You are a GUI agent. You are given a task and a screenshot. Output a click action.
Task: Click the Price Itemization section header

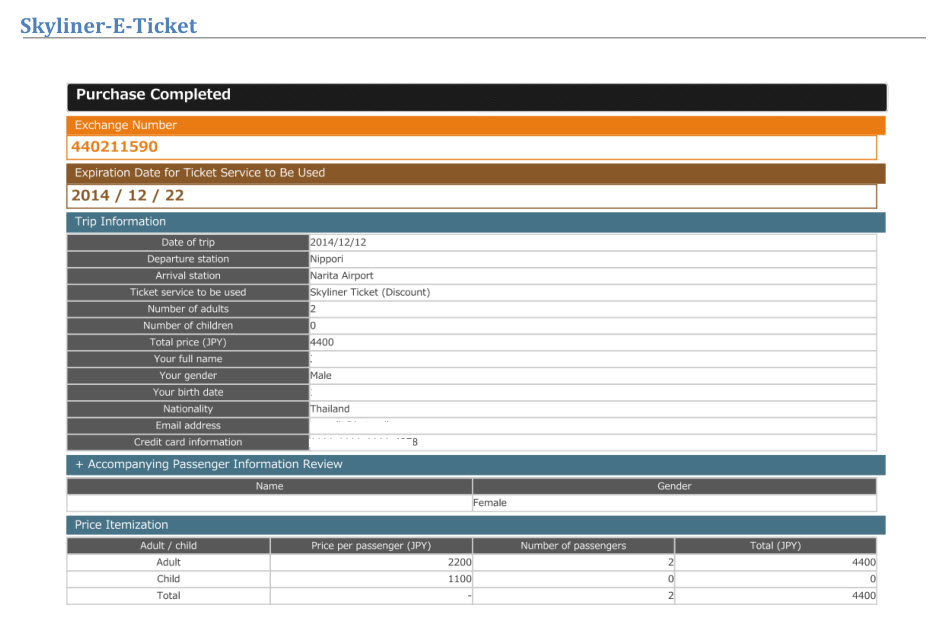tap(476, 525)
